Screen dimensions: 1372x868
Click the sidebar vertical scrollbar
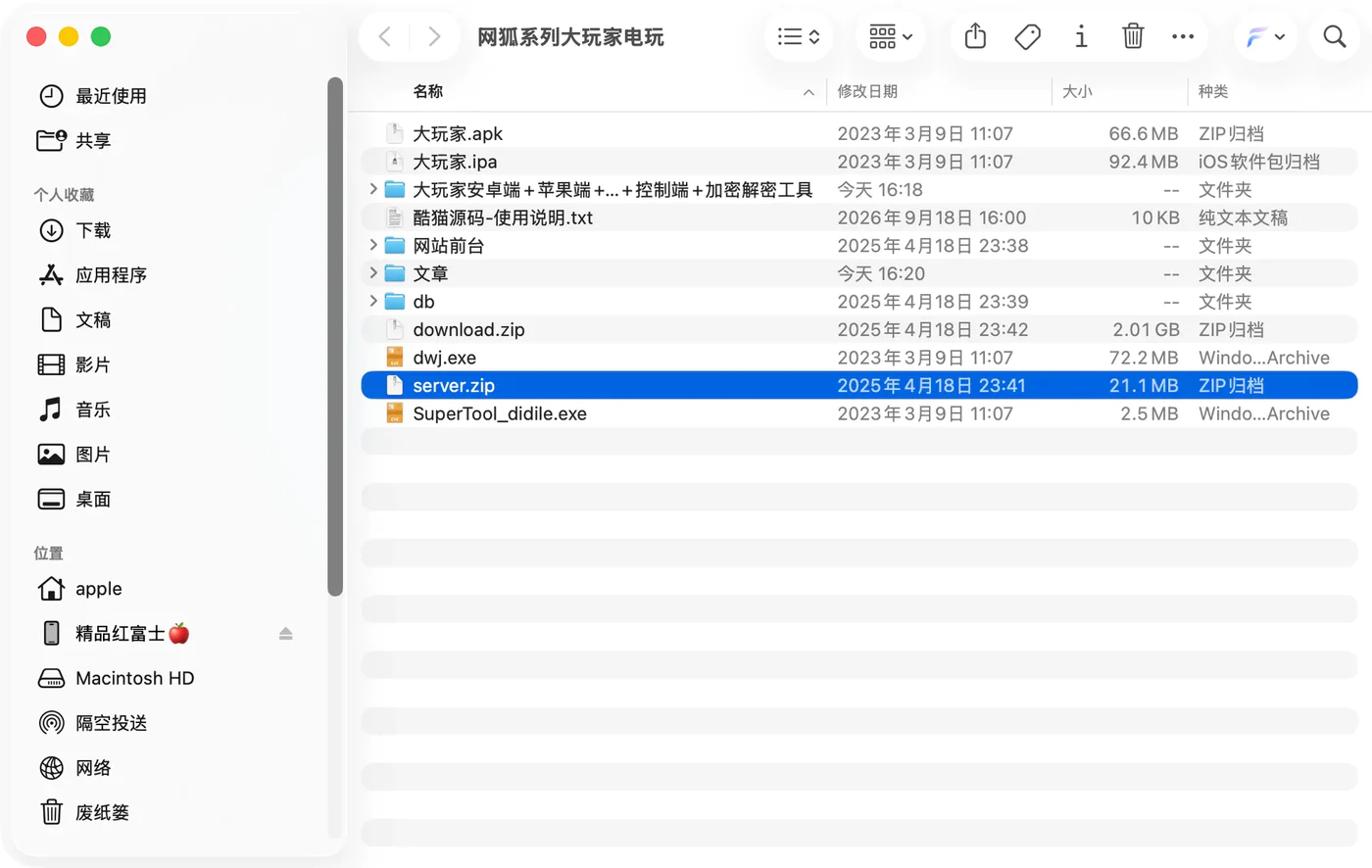(x=335, y=336)
